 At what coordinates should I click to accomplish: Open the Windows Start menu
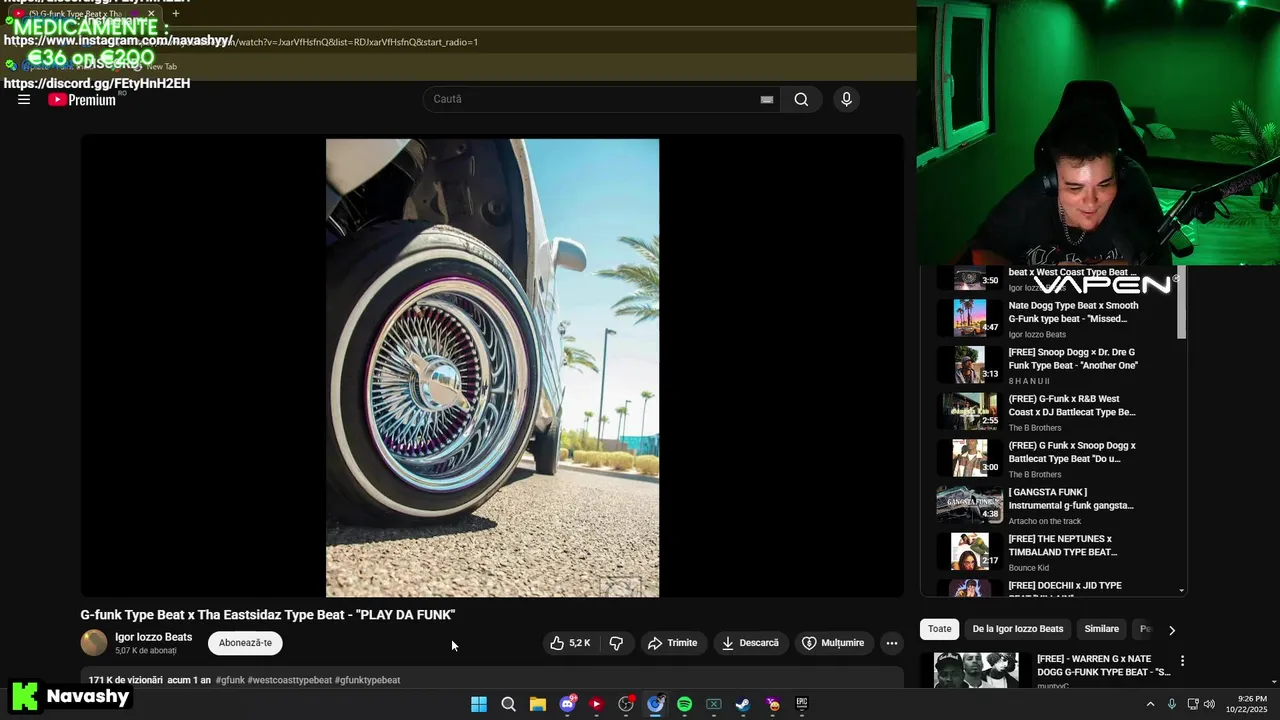pos(479,704)
